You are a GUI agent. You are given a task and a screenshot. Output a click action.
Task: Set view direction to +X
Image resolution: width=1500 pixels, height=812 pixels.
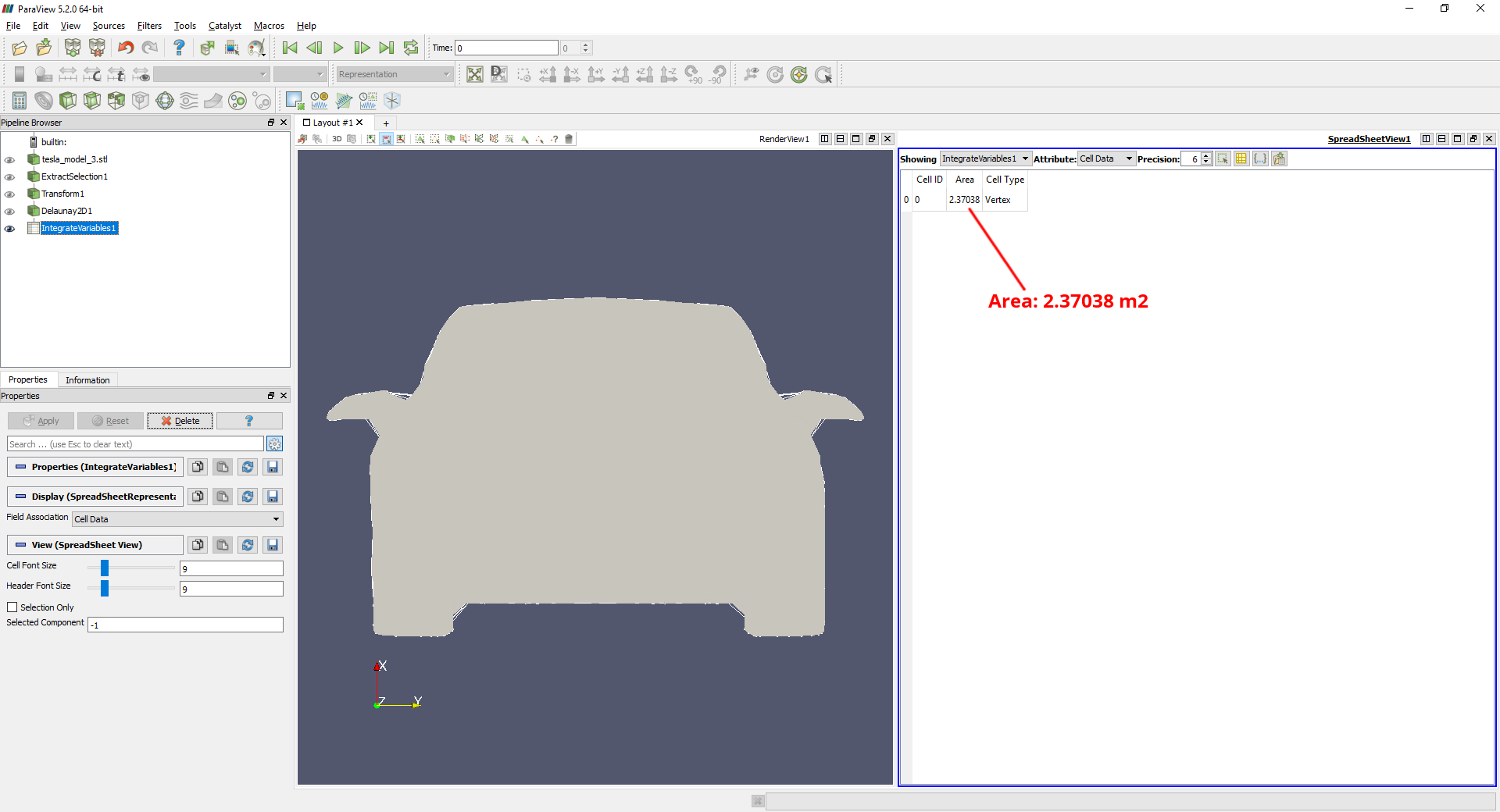[548, 75]
